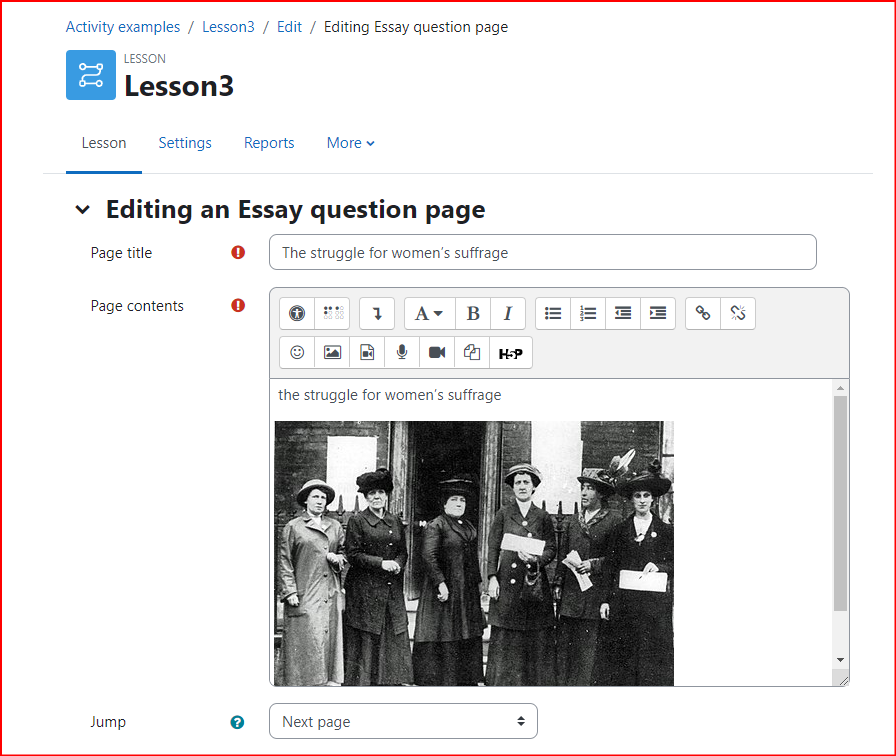Expand the More menu

pyautogui.click(x=350, y=143)
